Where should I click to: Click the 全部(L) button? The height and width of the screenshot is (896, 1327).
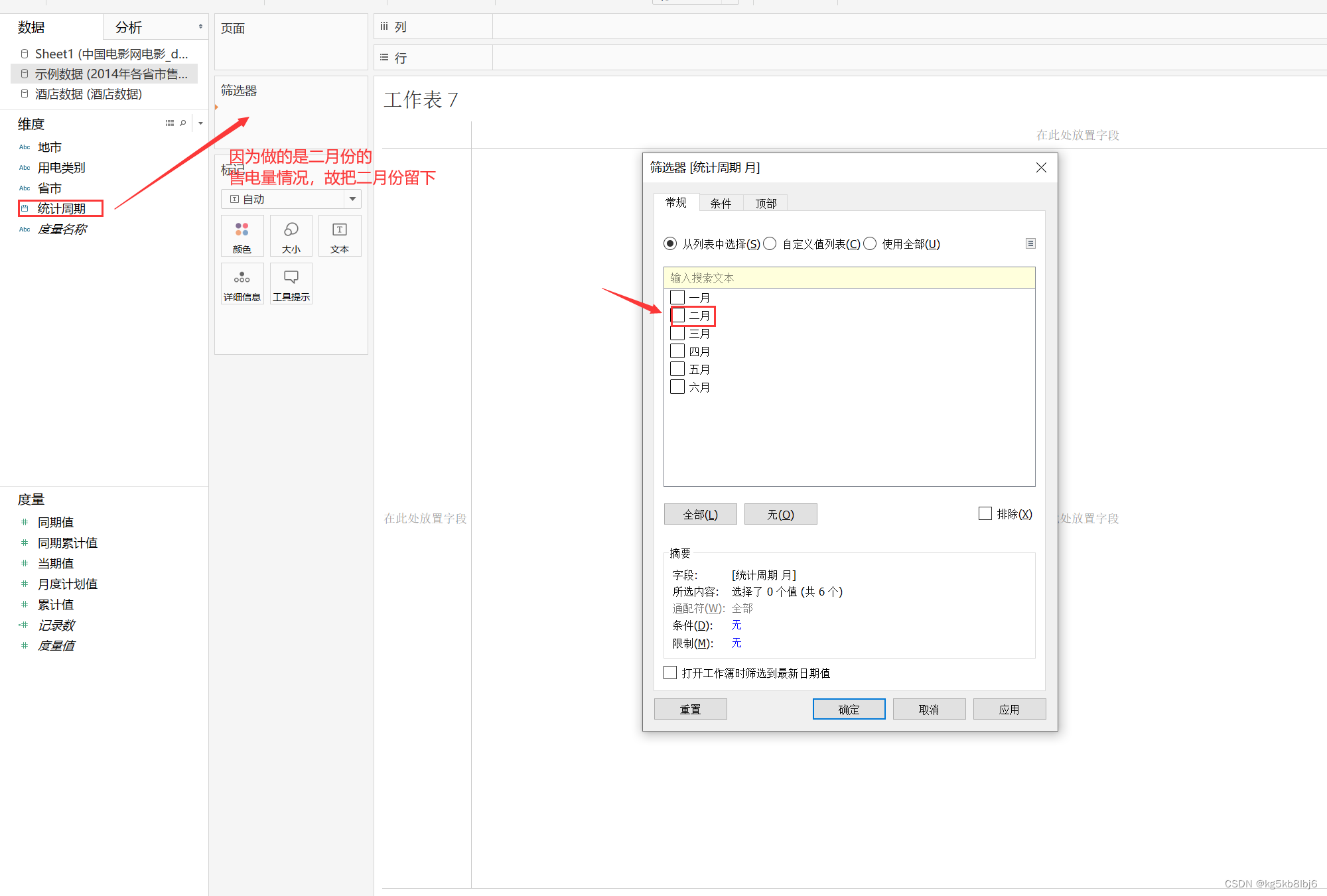pyautogui.click(x=701, y=514)
